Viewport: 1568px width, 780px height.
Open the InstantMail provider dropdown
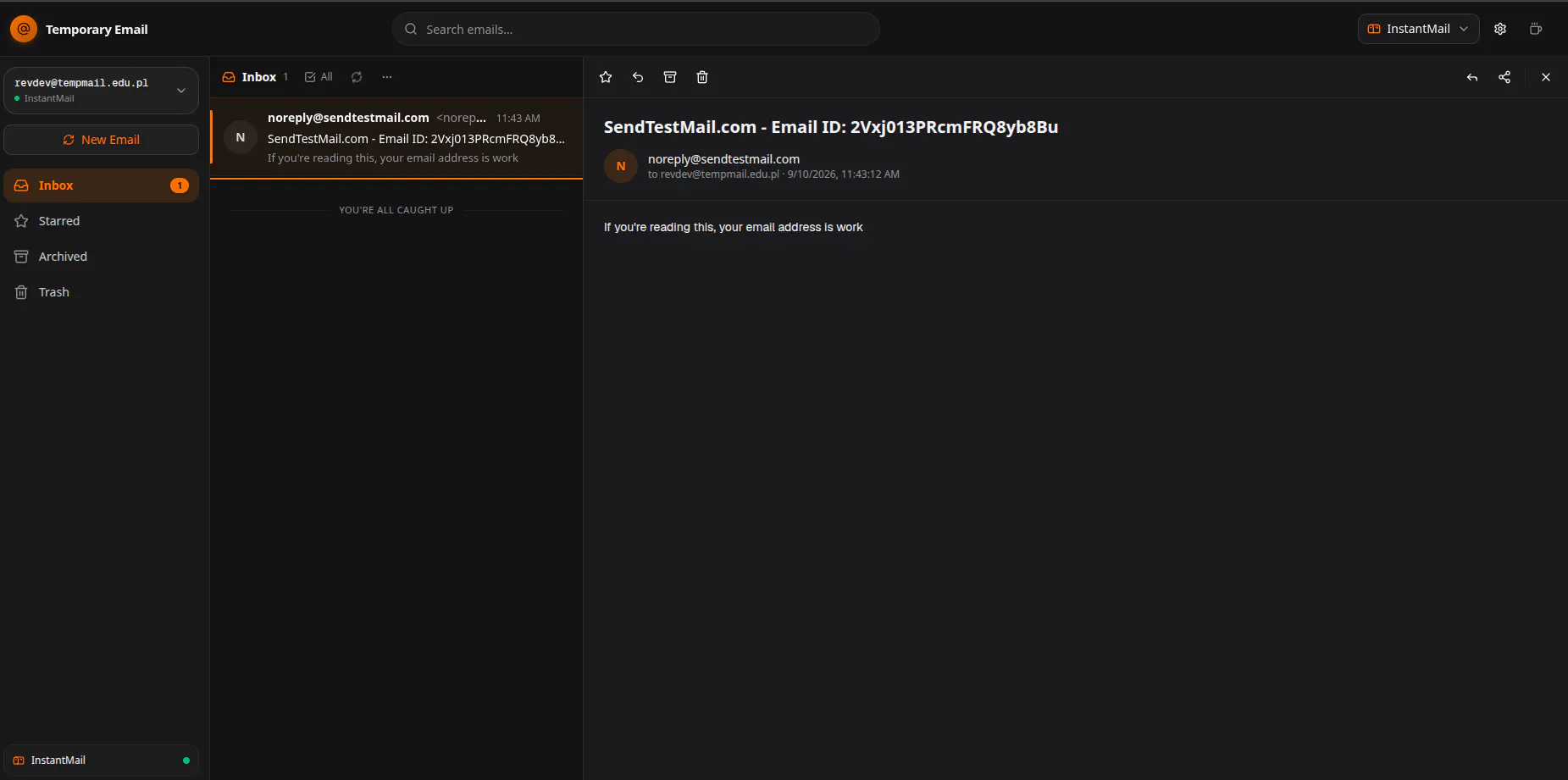tap(1418, 29)
